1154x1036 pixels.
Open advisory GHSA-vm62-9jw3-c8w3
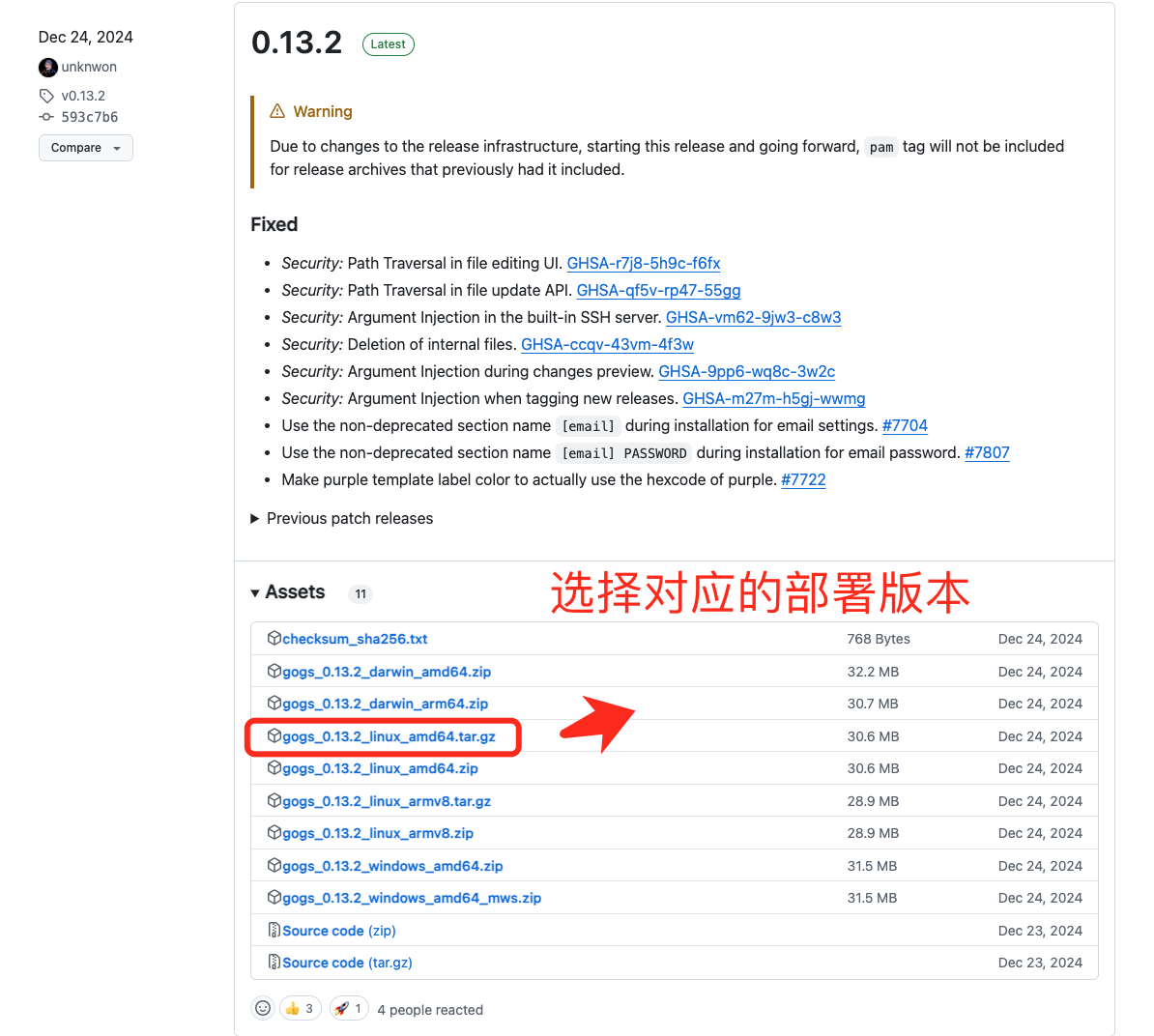(753, 317)
